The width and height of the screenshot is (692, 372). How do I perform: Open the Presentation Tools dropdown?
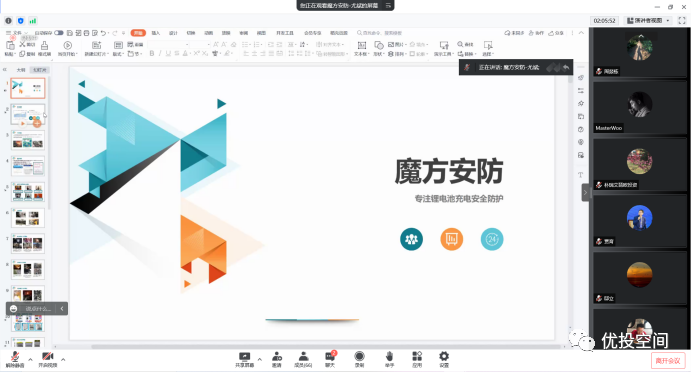tap(444, 48)
